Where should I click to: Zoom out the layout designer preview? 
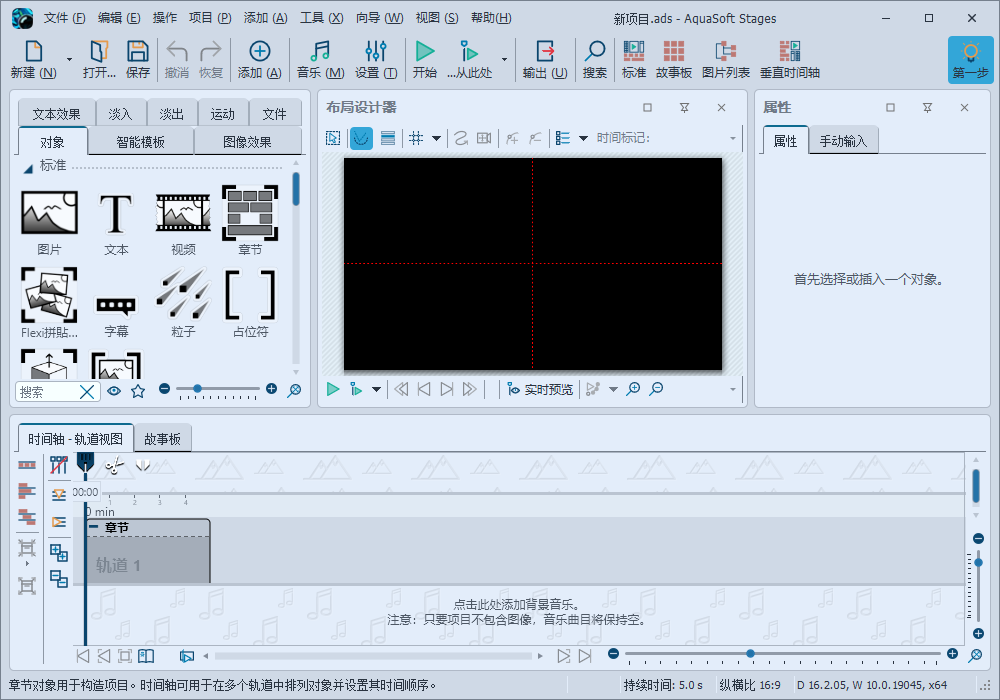click(656, 389)
